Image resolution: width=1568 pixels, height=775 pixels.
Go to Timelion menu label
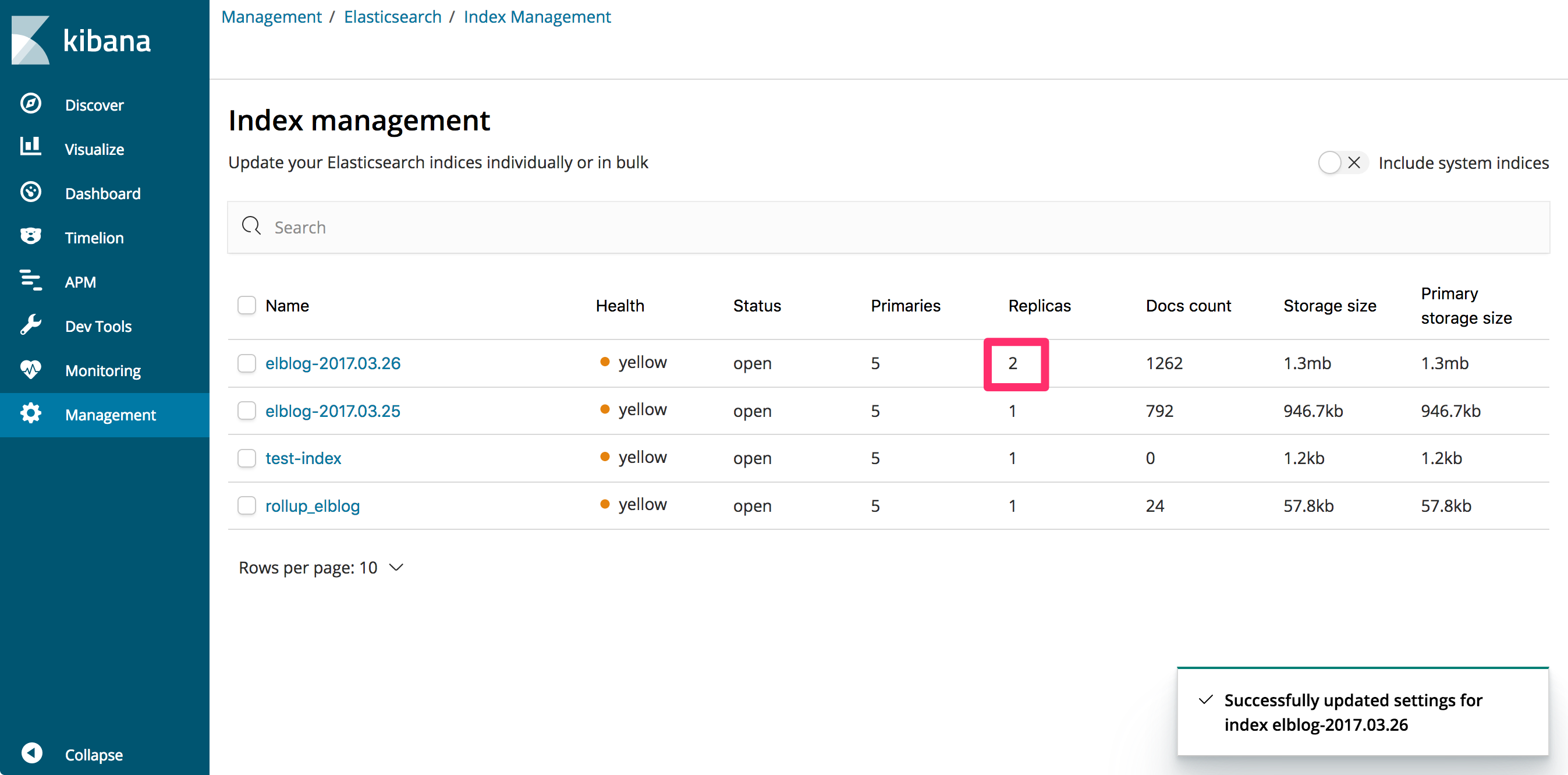94,238
